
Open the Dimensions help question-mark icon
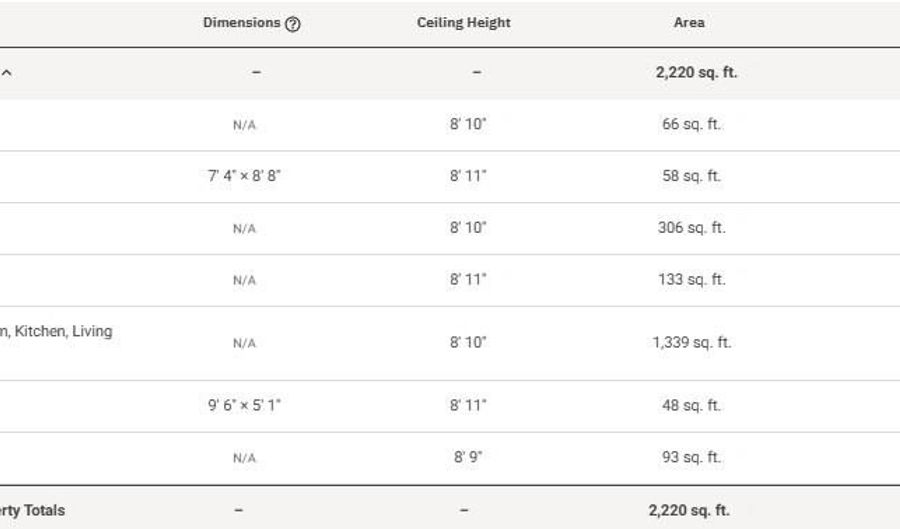(x=293, y=24)
